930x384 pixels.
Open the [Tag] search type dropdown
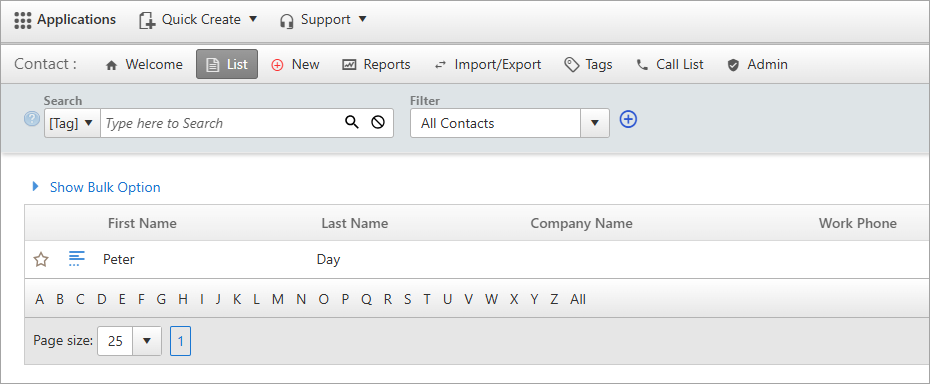(x=72, y=123)
